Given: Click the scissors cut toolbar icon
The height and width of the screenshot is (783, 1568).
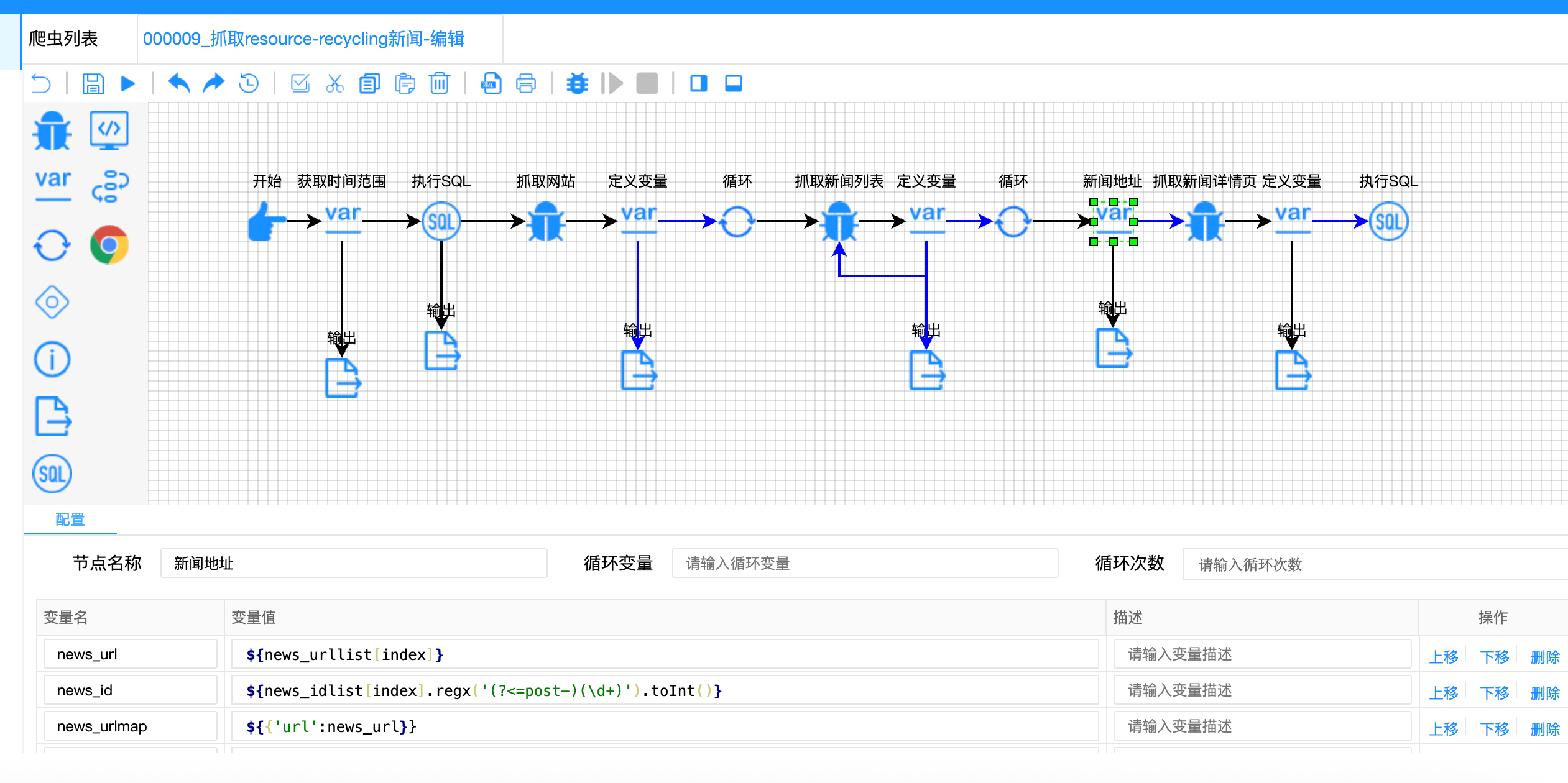Looking at the screenshot, I should (x=334, y=83).
